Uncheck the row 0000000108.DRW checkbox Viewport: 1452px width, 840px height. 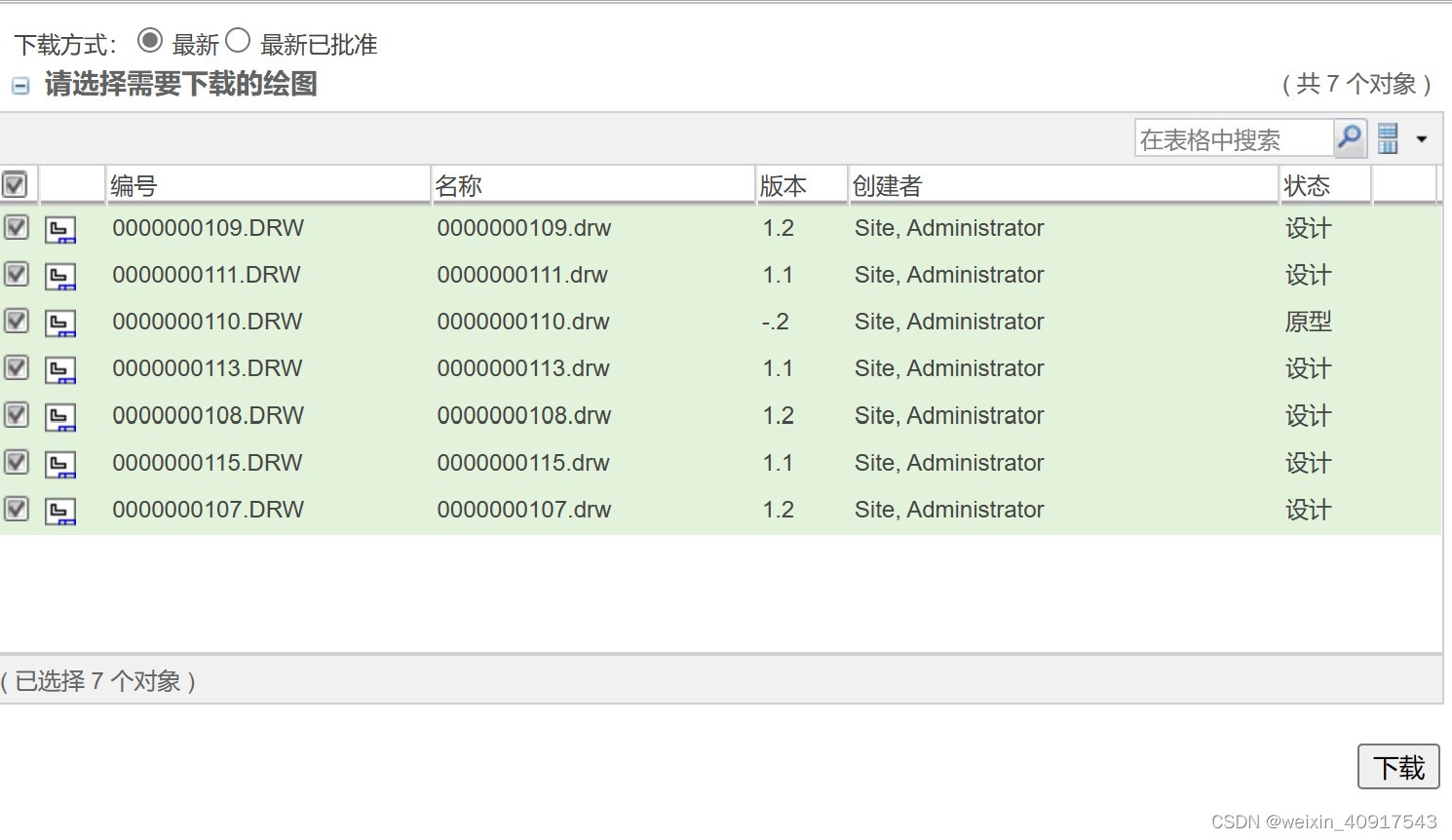(17, 414)
